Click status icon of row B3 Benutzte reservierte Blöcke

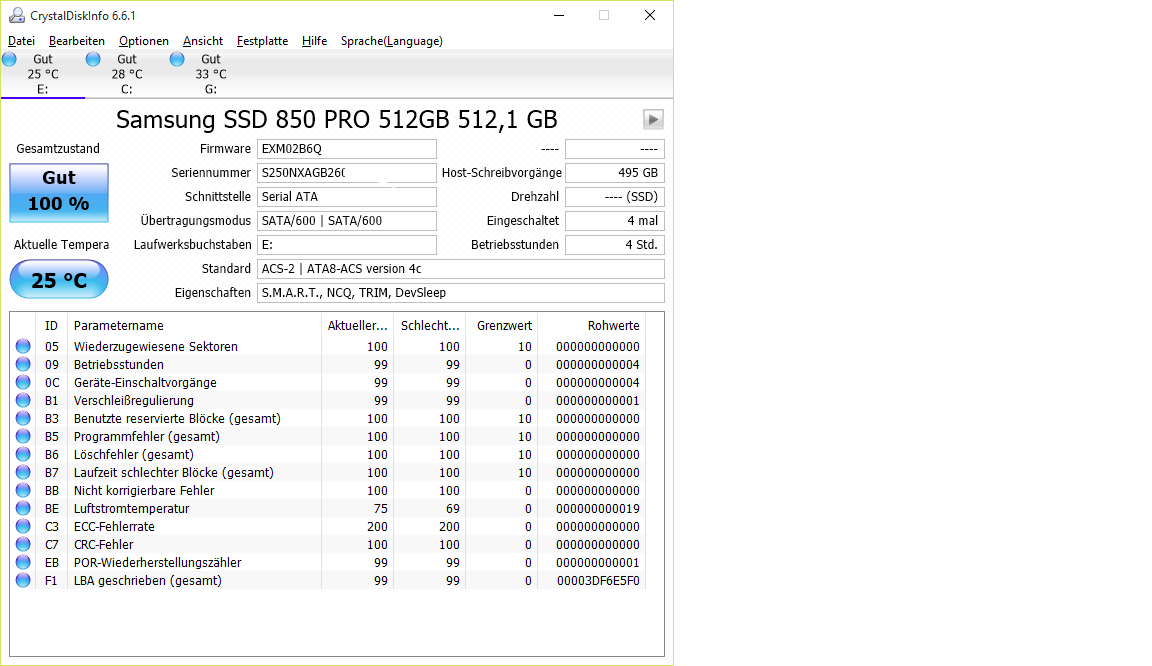pyautogui.click(x=24, y=418)
